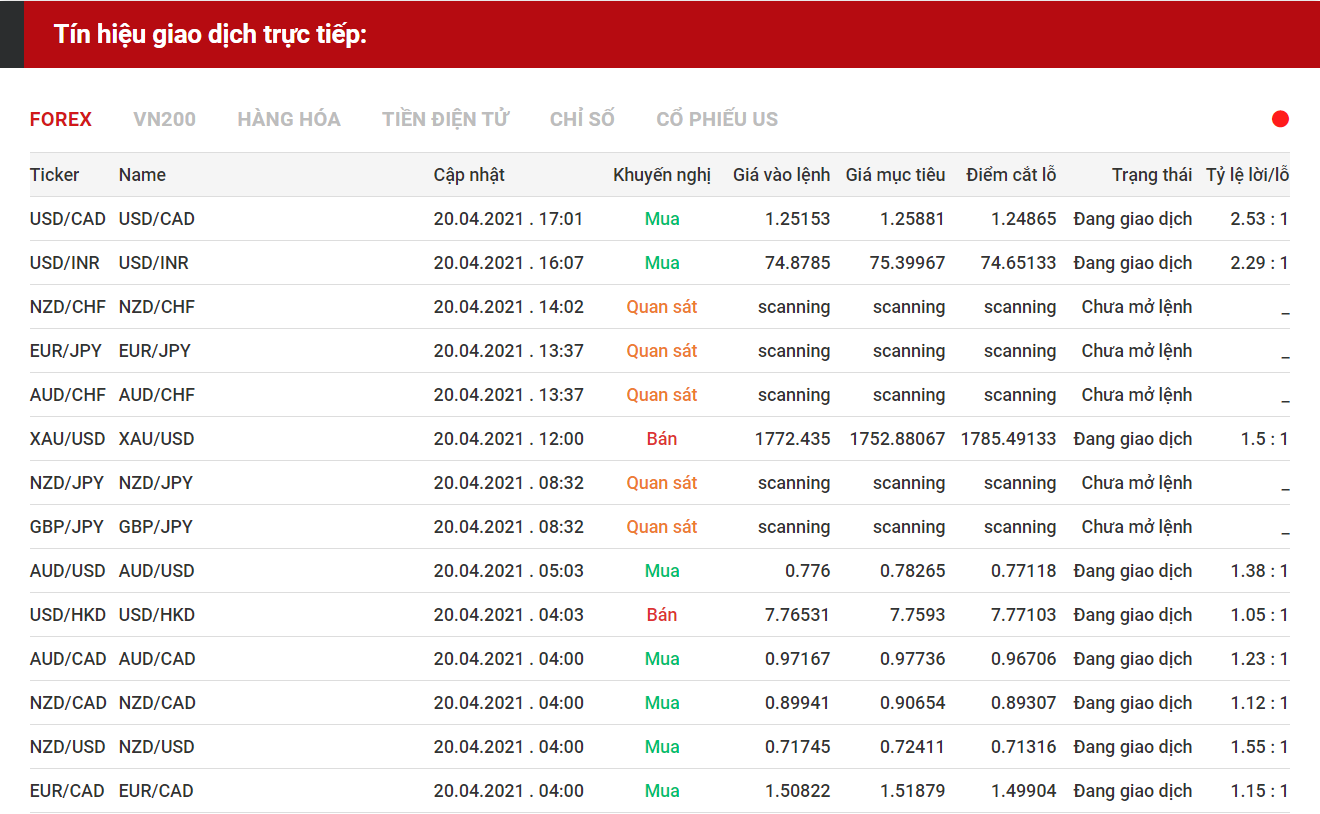Click the target price 1.25881
The height and width of the screenshot is (814, 1320).
(913, 219)
